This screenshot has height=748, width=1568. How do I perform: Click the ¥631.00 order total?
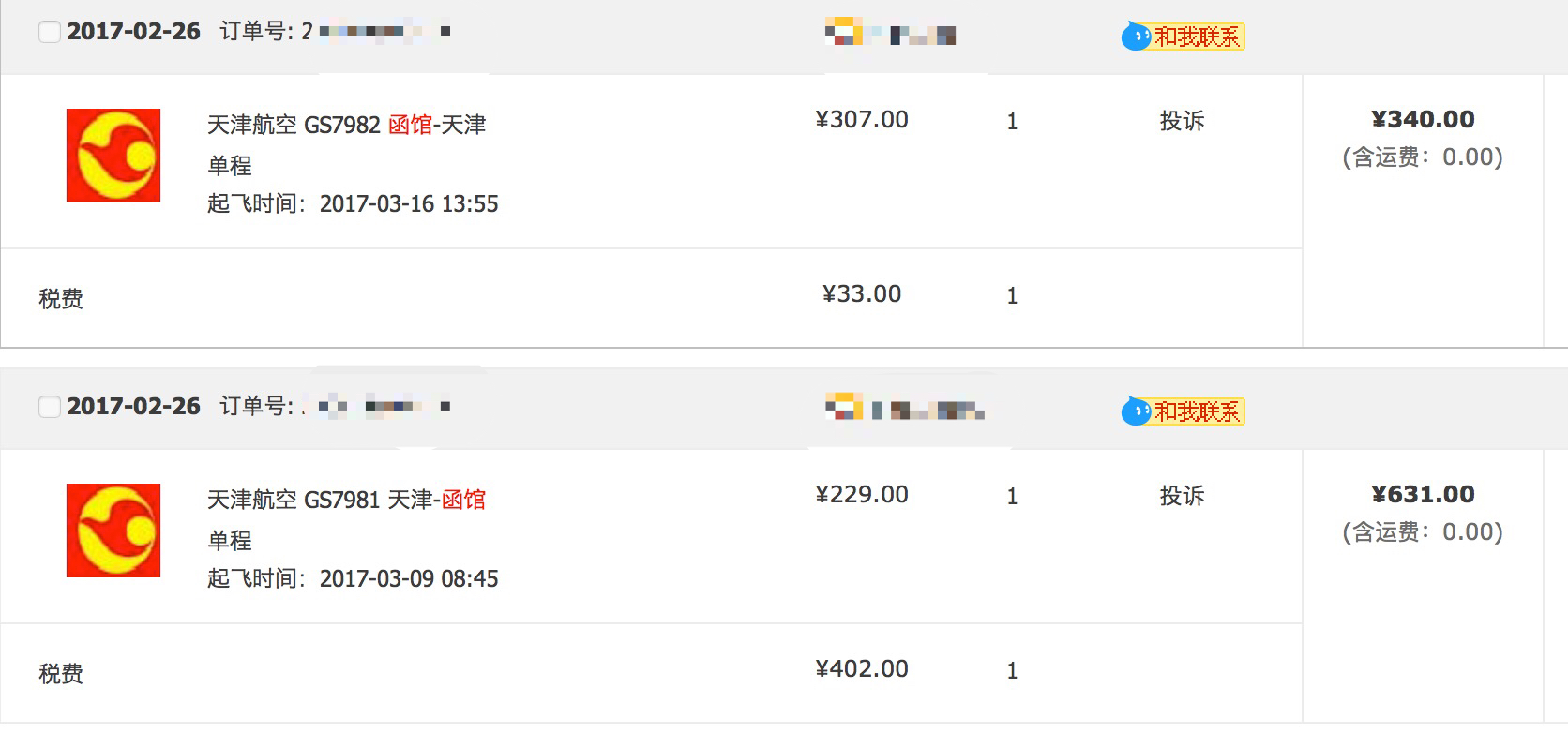pyautogui.click(x=1423, y=495)
